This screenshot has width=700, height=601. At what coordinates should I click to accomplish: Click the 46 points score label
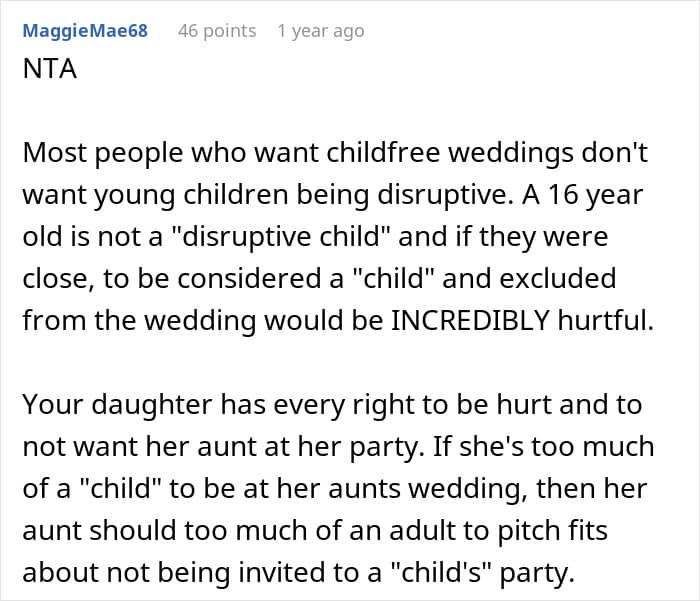pyautogui.click(x=217, y=31)
